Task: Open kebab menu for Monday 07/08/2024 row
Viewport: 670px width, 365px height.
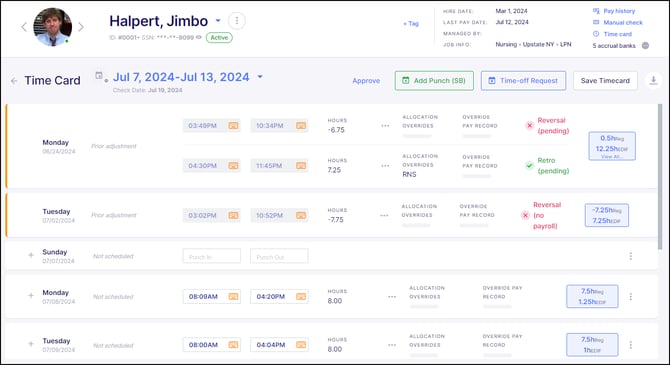Action: (x=631, y=297)
